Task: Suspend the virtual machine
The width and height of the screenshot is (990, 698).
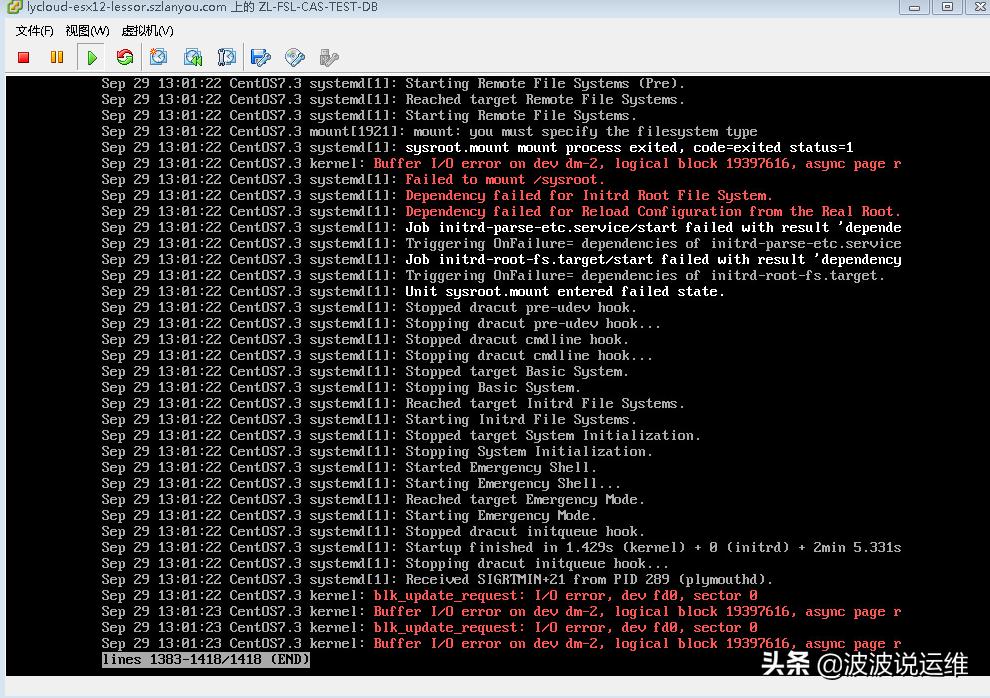Action: tap(57, 57)
